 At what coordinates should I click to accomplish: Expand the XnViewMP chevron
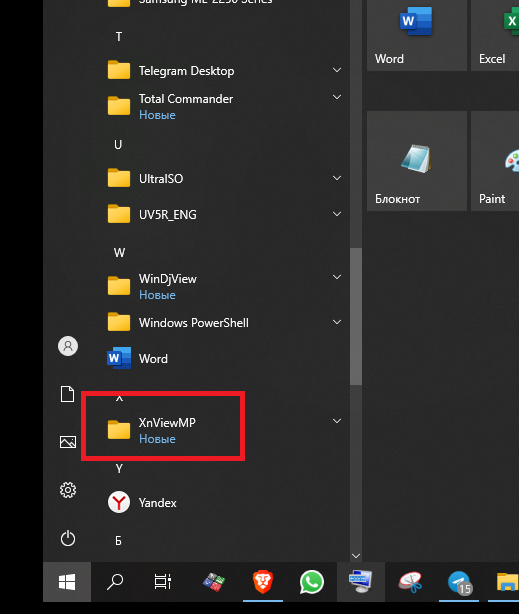[x=337, y=421]
